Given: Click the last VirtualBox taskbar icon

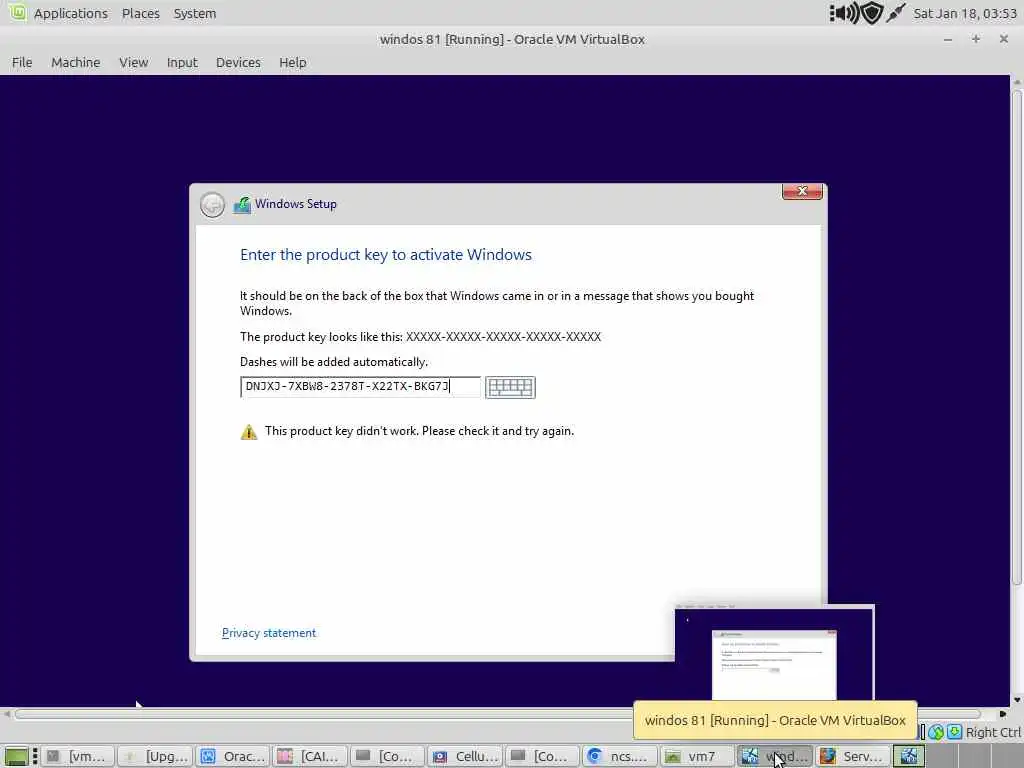Looking at the screenshot, I should tap(909, 756).
